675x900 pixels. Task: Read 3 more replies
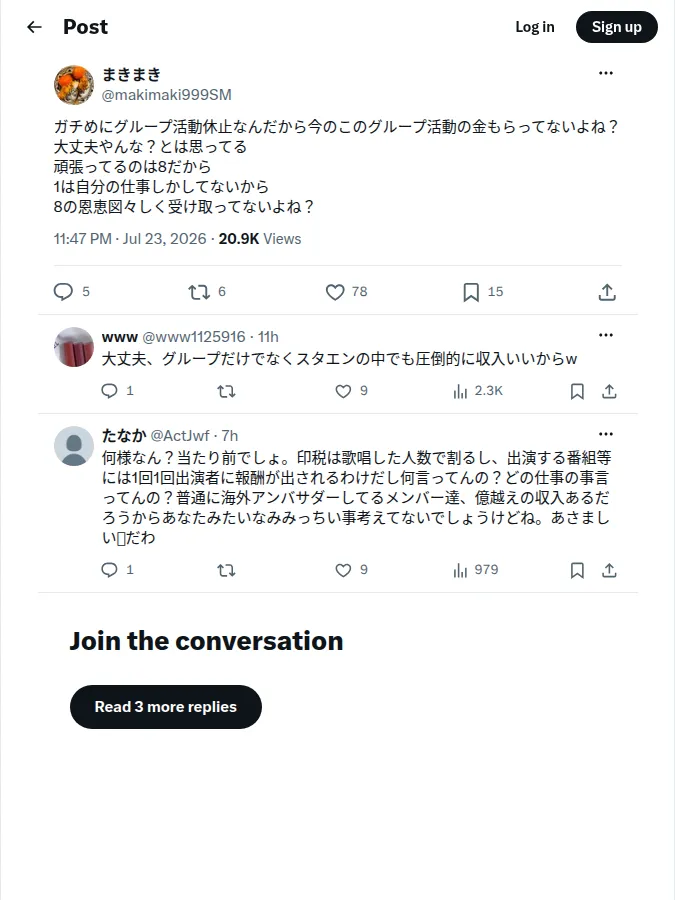click(166, 707)
